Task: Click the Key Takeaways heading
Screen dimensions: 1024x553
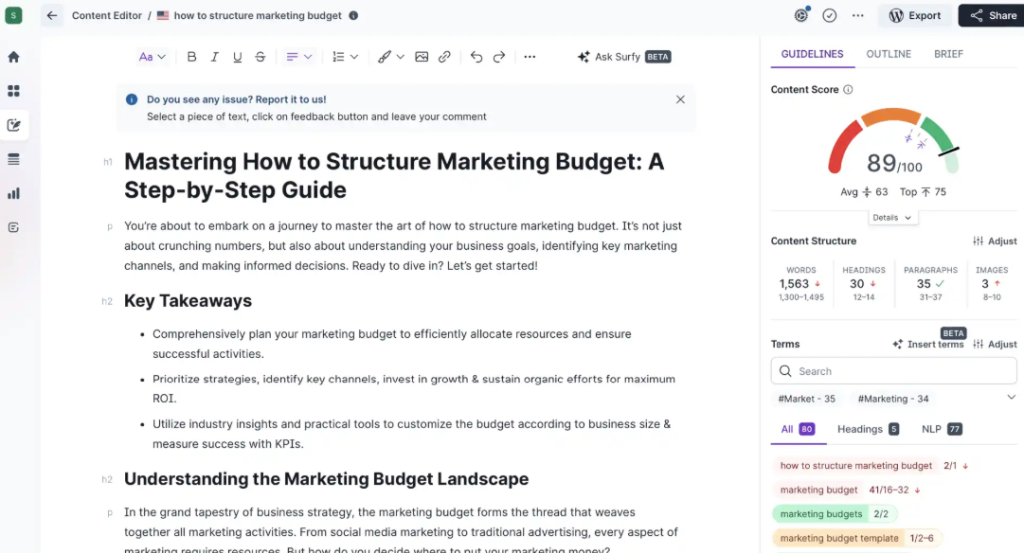Action: click(188, 301)
